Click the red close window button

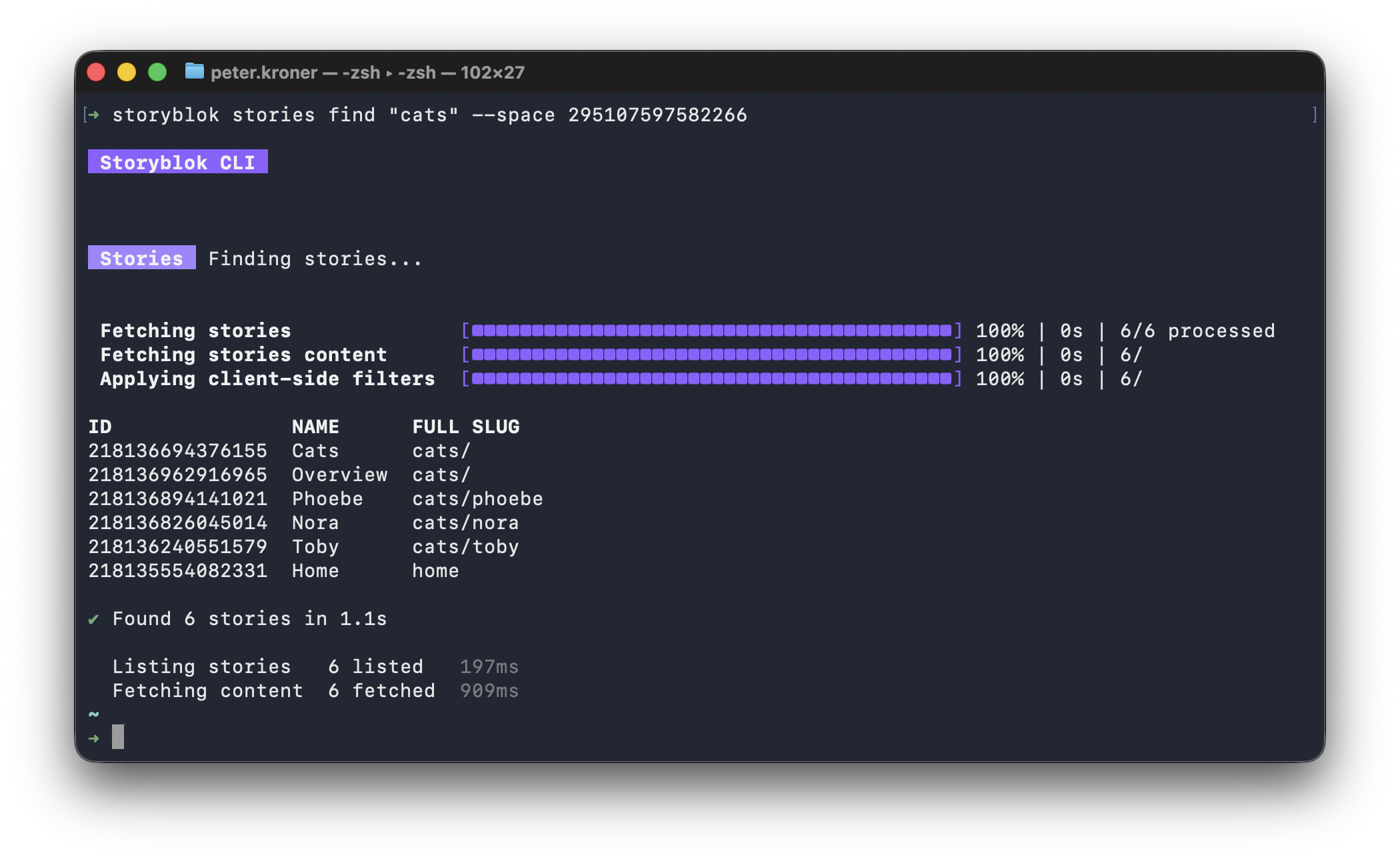[x=97, y=72]
